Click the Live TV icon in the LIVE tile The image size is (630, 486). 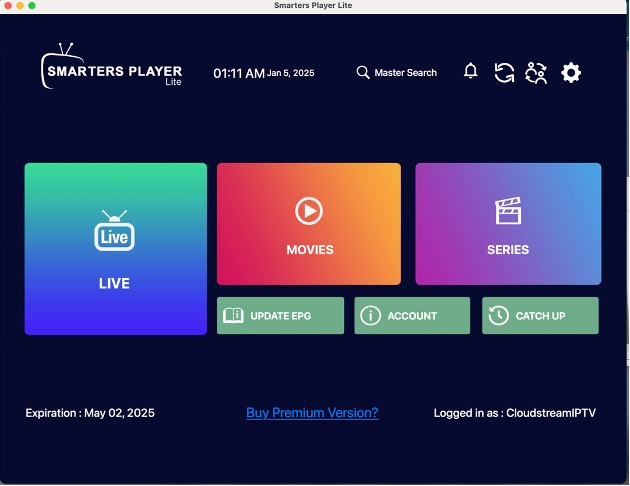(x=115, y=231)
